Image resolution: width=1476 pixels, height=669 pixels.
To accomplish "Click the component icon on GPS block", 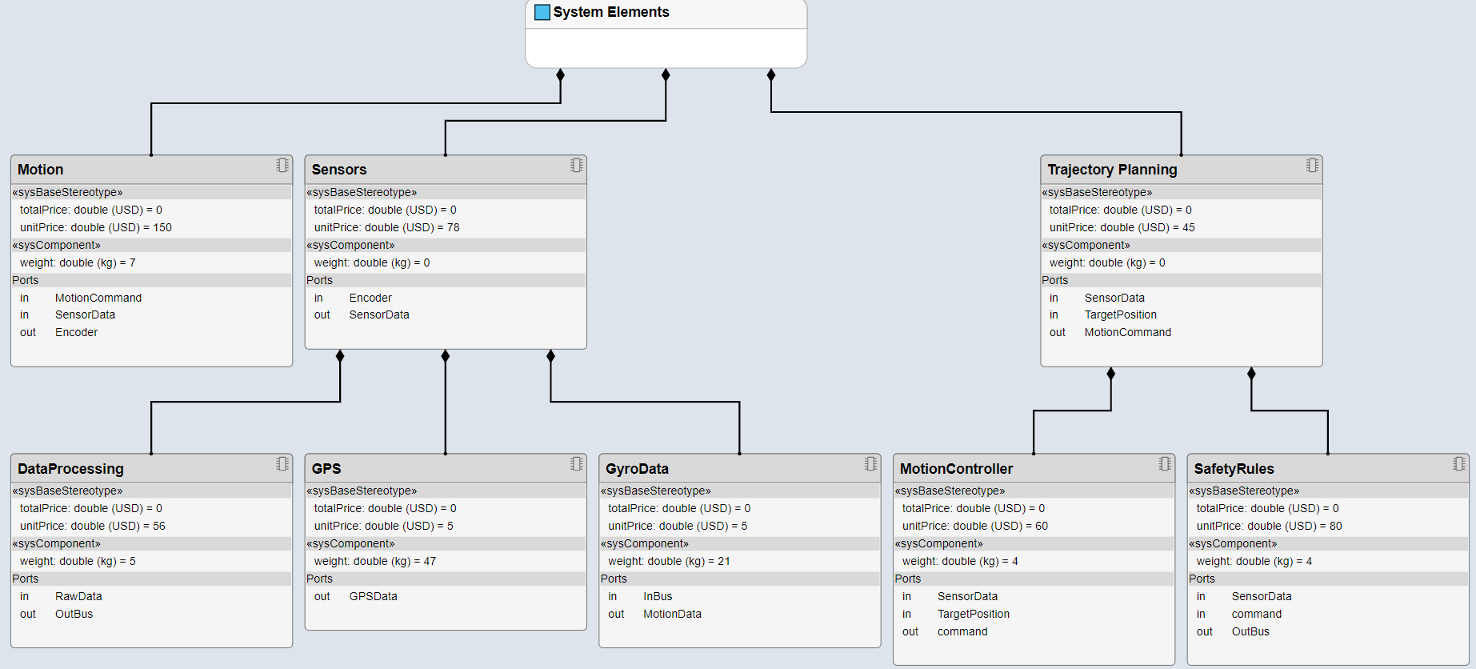I will pos(577,464).
